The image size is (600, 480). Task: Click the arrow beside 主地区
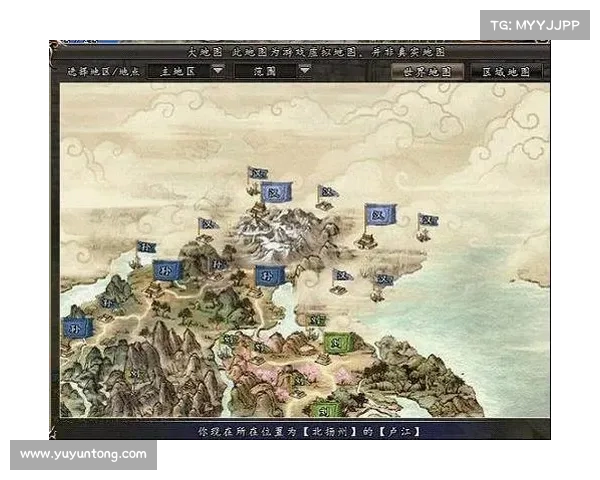coord(218,70)
